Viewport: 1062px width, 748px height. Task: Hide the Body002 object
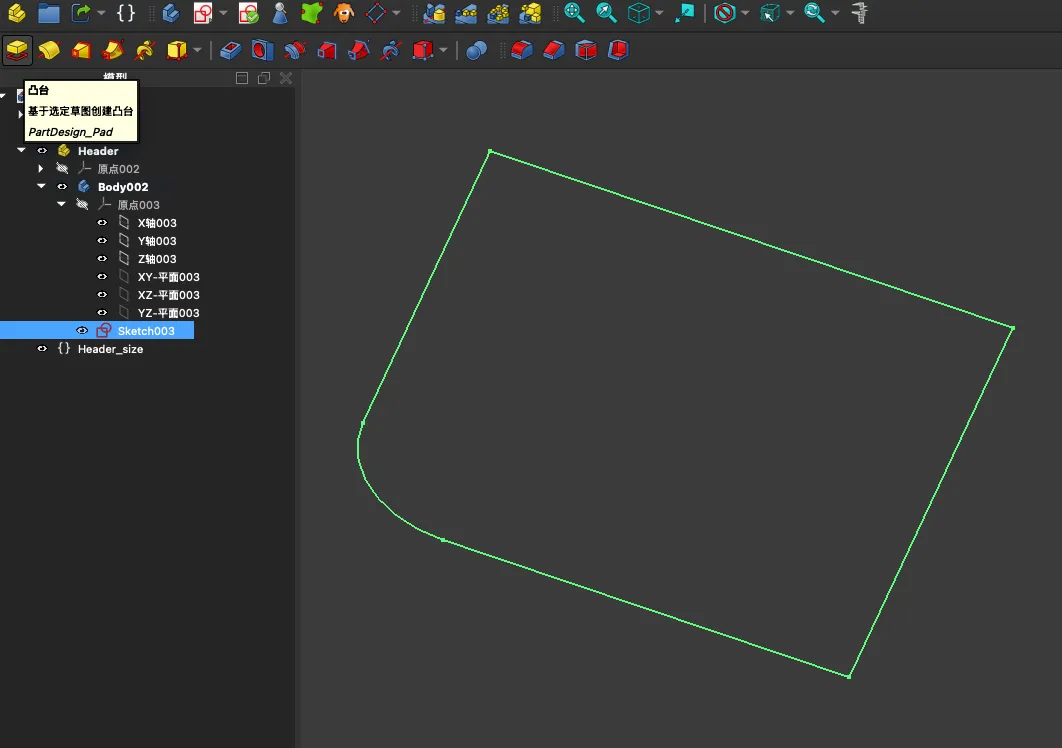(63, 187)
